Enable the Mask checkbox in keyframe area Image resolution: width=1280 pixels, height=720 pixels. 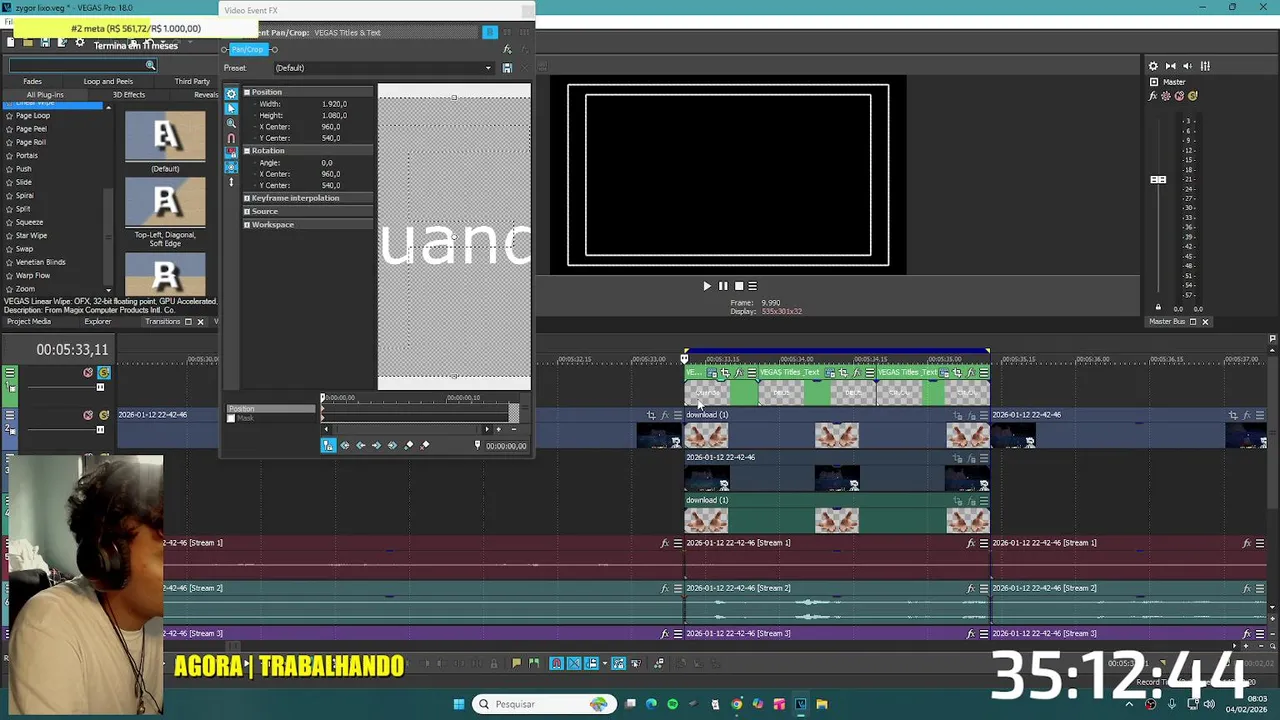pos(231,418)
